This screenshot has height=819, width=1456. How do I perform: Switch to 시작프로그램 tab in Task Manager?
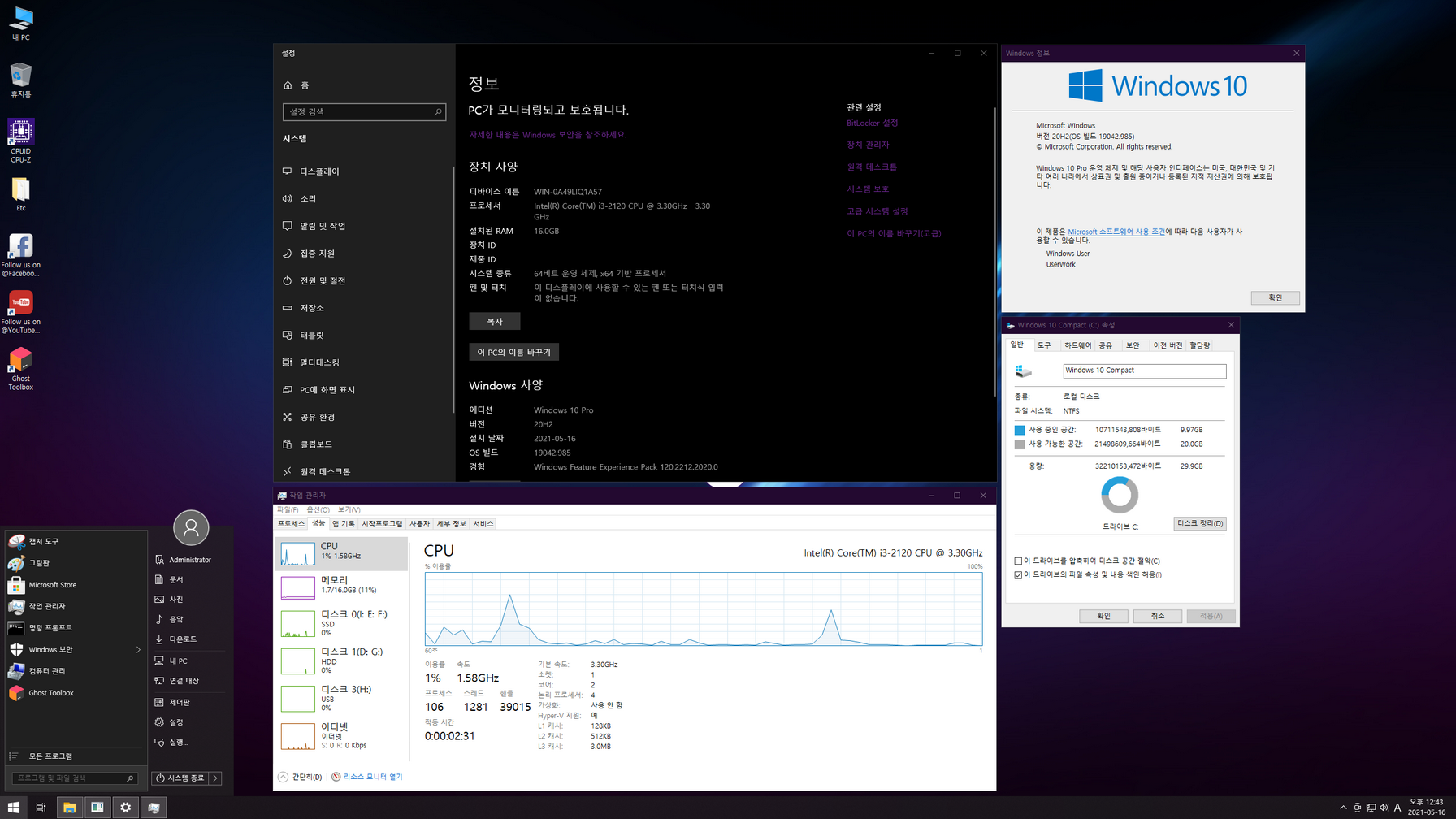point(382,524)
